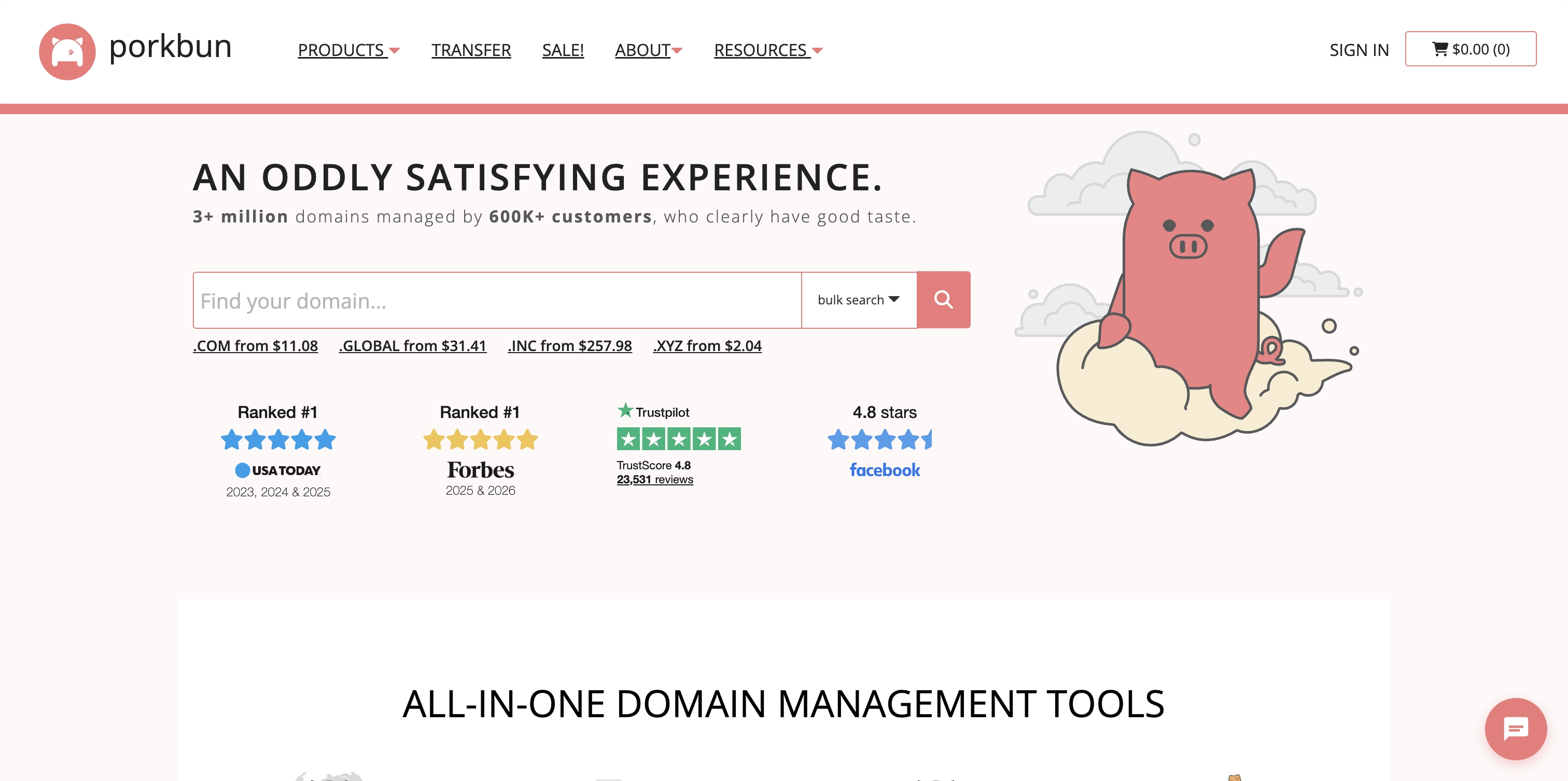The image size is (1568, 781).
Task: Expand the ABOUT dropdown menu
Action: [x=649, y=50]
